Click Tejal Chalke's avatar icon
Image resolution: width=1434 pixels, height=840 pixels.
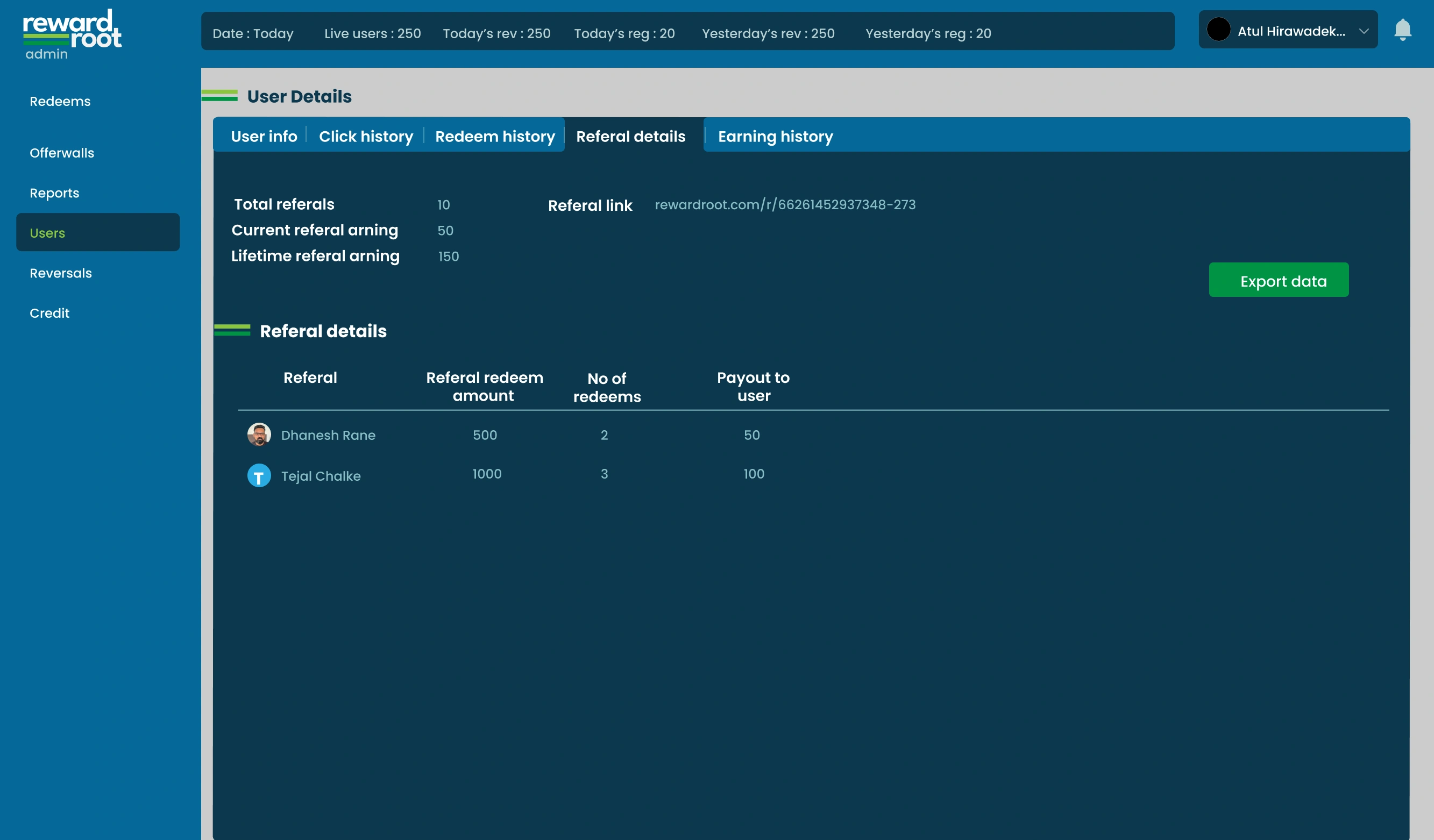pos(259,476)
